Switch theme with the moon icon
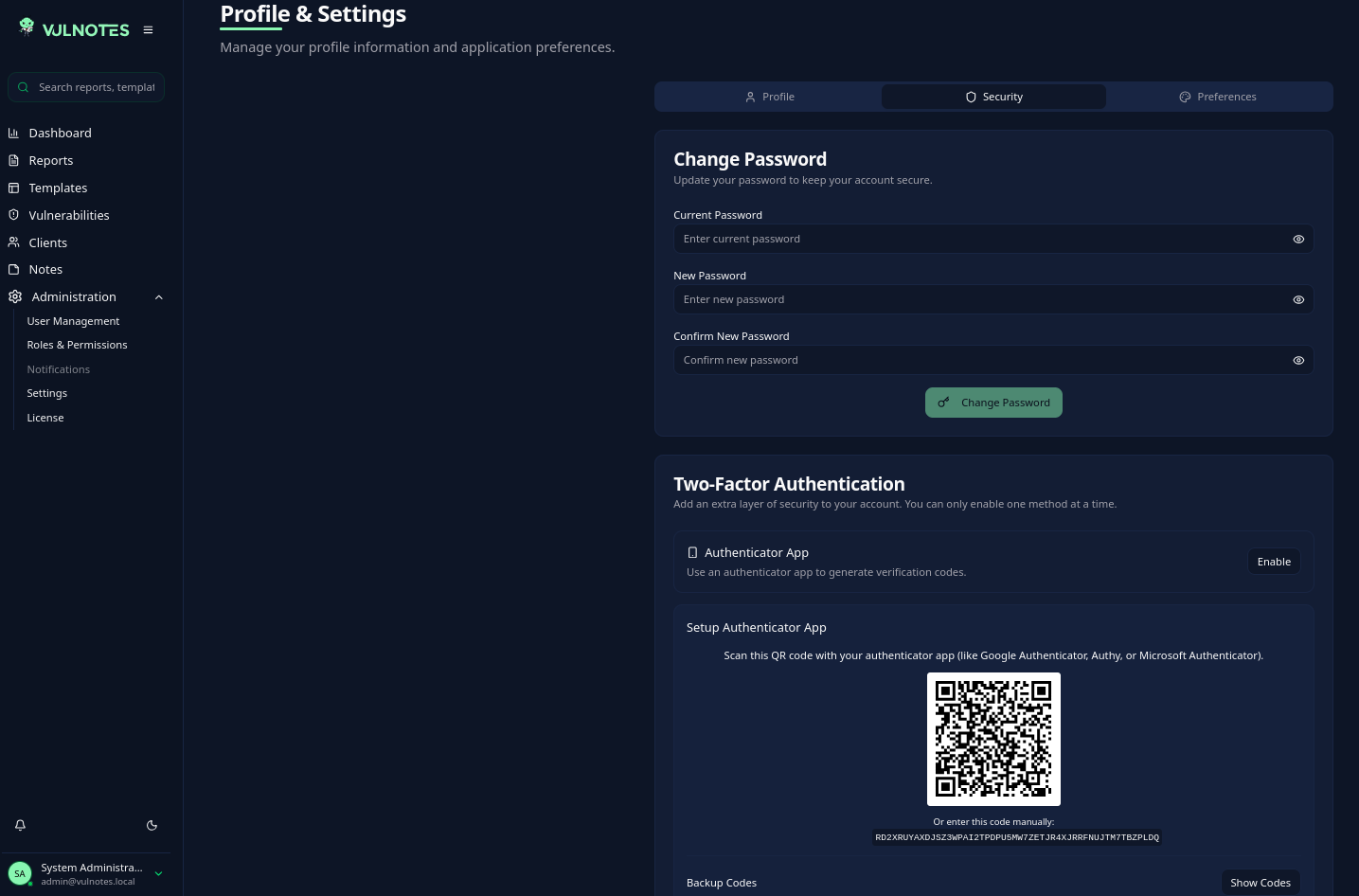 [152, 826]
